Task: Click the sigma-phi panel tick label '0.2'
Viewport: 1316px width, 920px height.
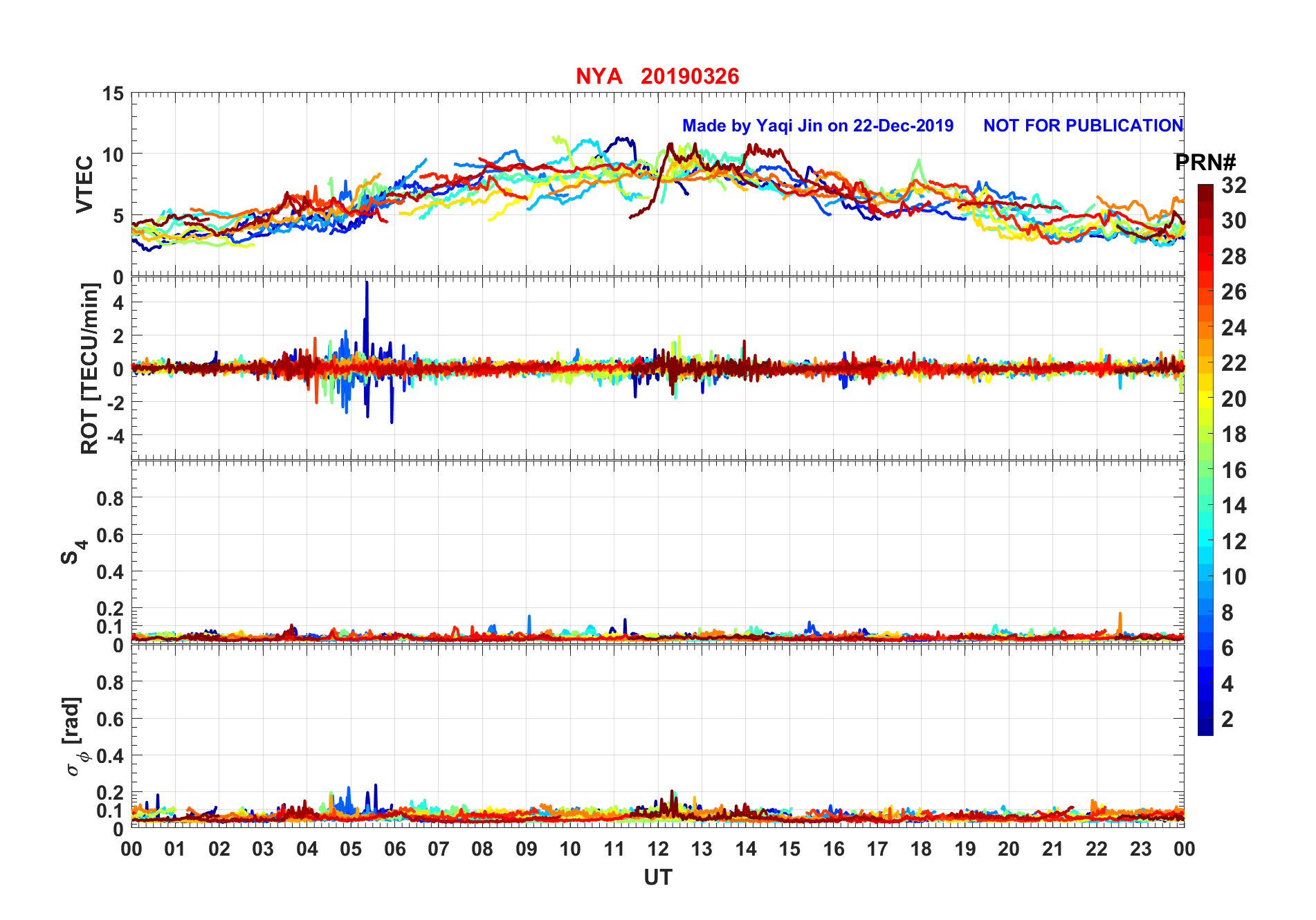Action: [x=110, y=792]
